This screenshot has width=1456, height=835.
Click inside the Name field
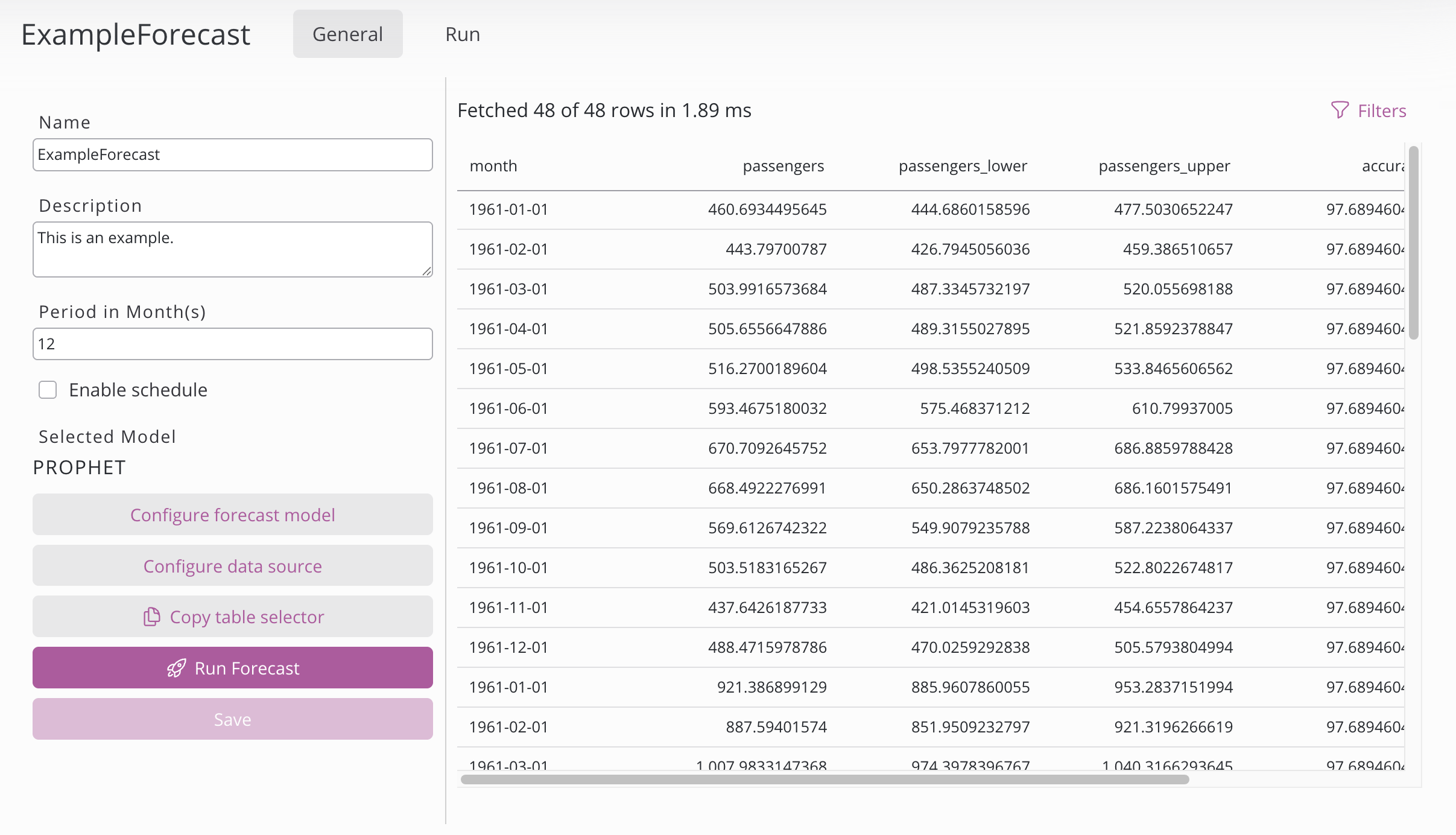coord(232,154)
